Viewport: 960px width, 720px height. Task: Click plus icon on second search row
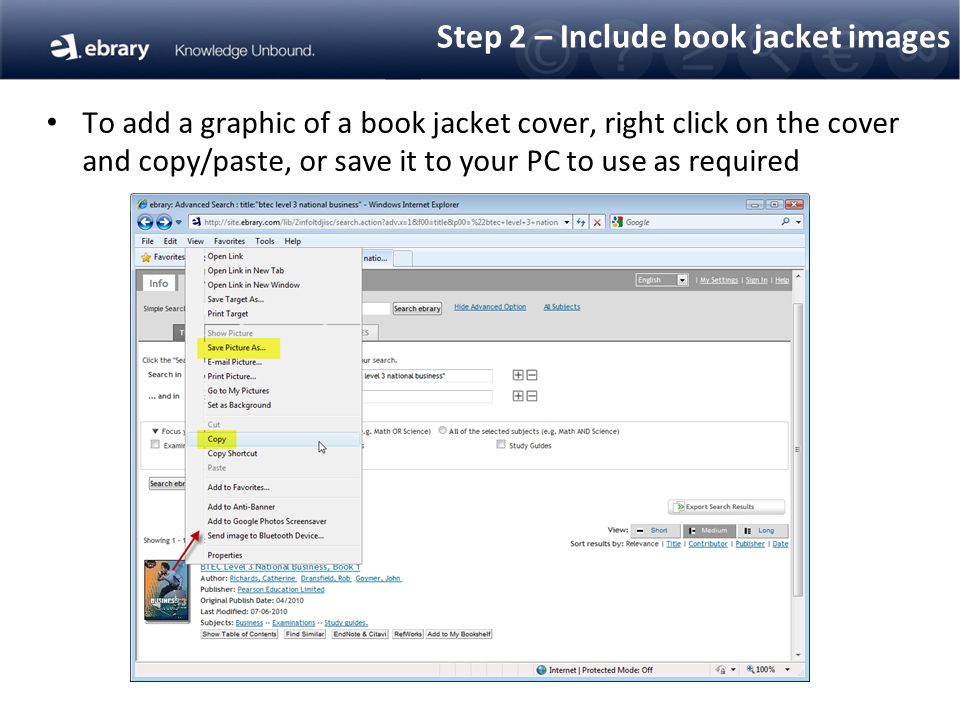click(518, 396)
